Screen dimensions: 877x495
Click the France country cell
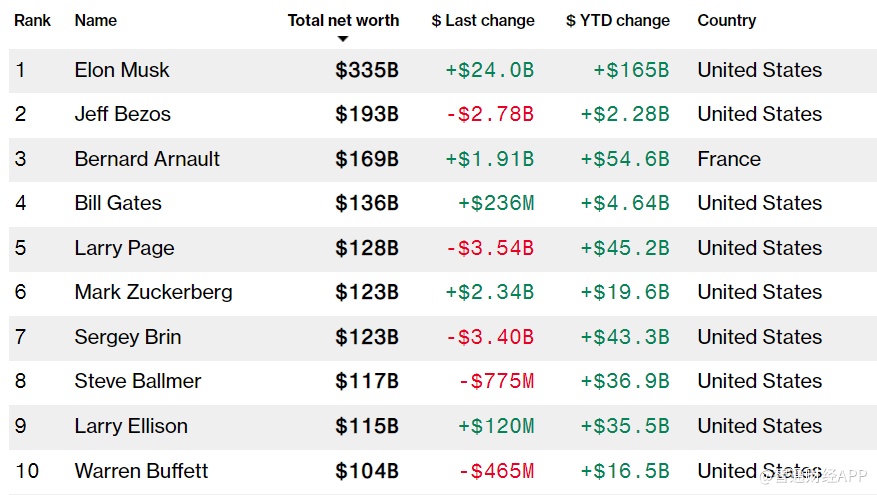[x=729, y=159]
